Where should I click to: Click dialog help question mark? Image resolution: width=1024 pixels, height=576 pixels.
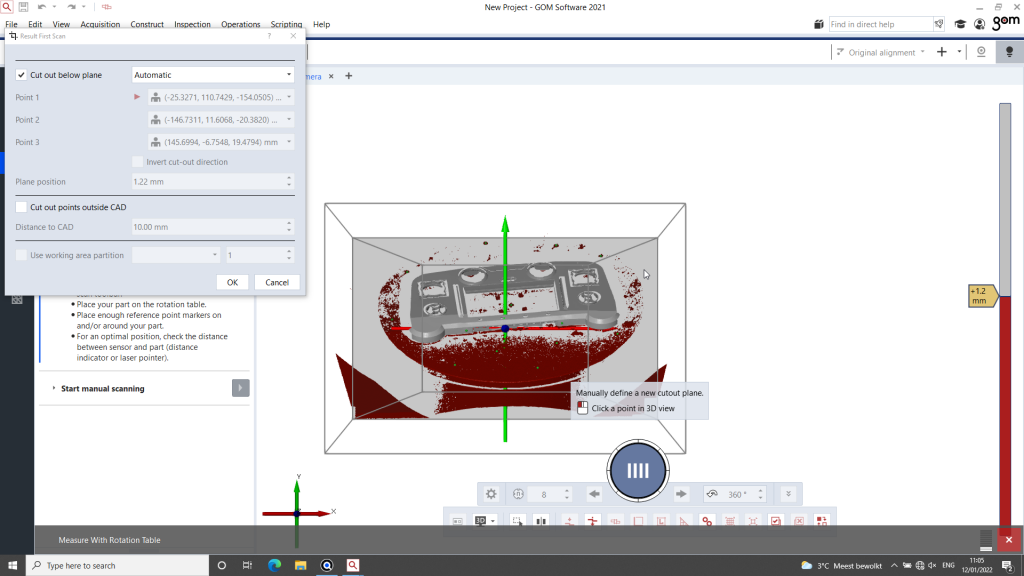[269, 36]
